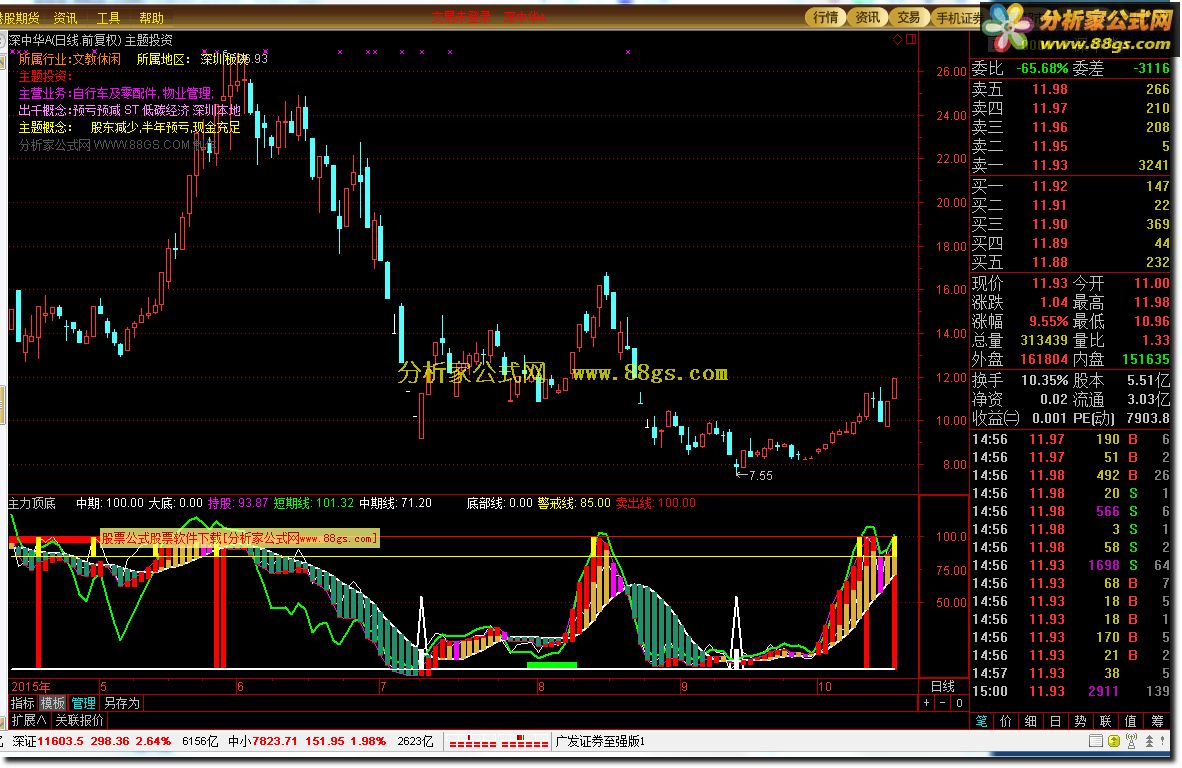Select the 价 tab
The width and height of the screenshot is (1182, 768).
1006,721
